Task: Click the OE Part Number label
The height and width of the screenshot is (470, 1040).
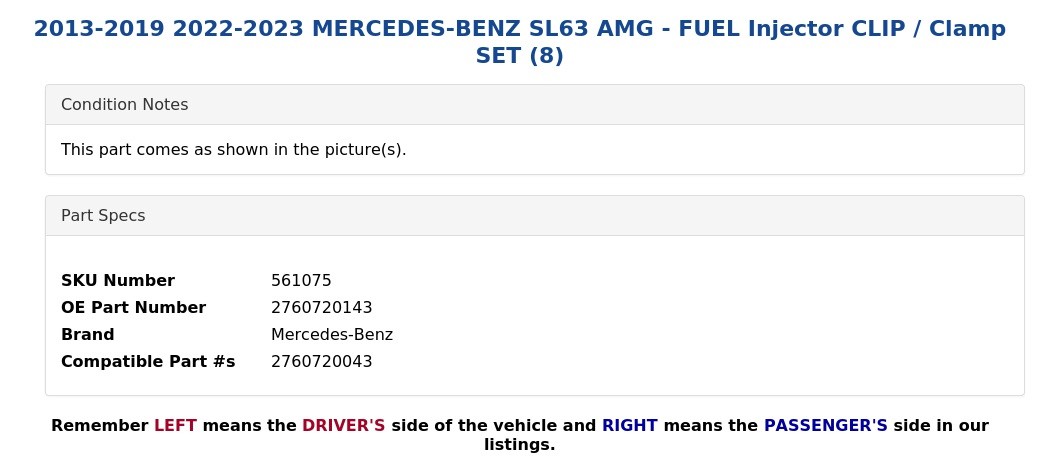Action: (133, 308)
